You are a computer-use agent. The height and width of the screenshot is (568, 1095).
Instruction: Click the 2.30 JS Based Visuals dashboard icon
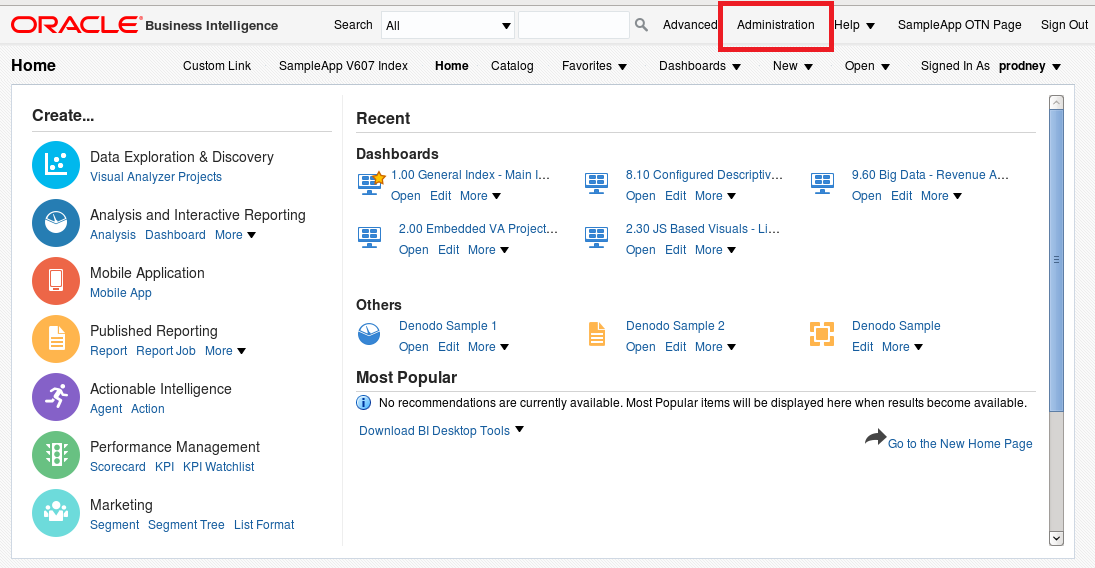[596, 238]
